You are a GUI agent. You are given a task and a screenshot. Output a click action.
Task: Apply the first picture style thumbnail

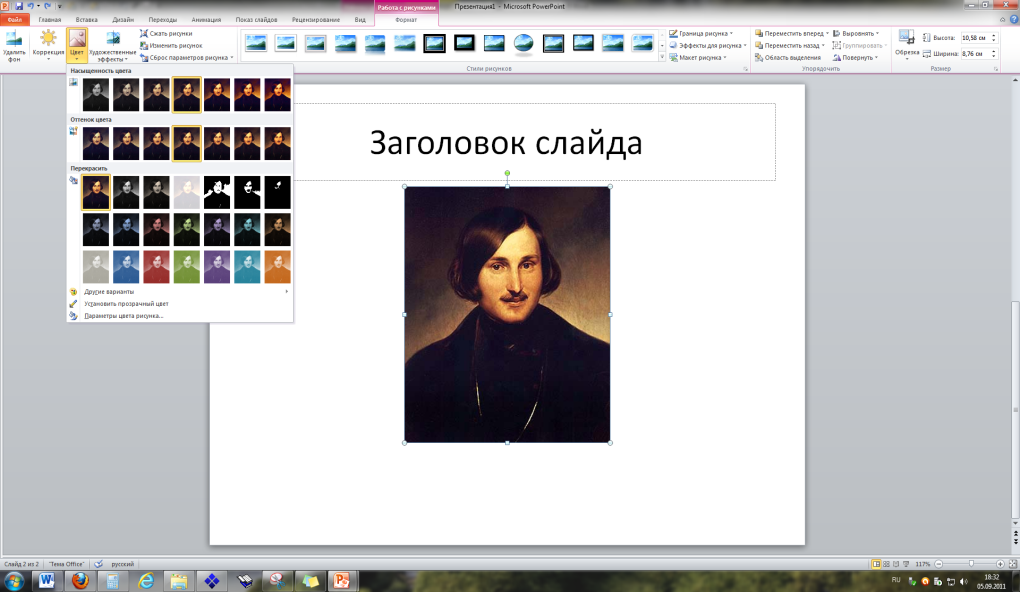coord(256,44)
